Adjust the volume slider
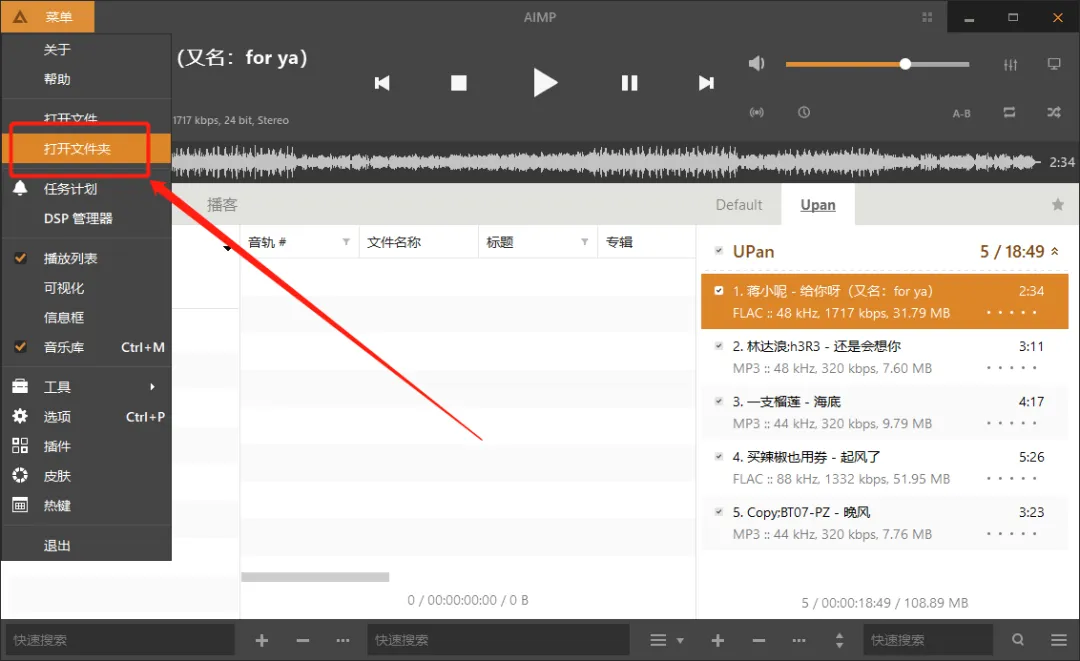 pyautogui.click(x=878, y=64)
